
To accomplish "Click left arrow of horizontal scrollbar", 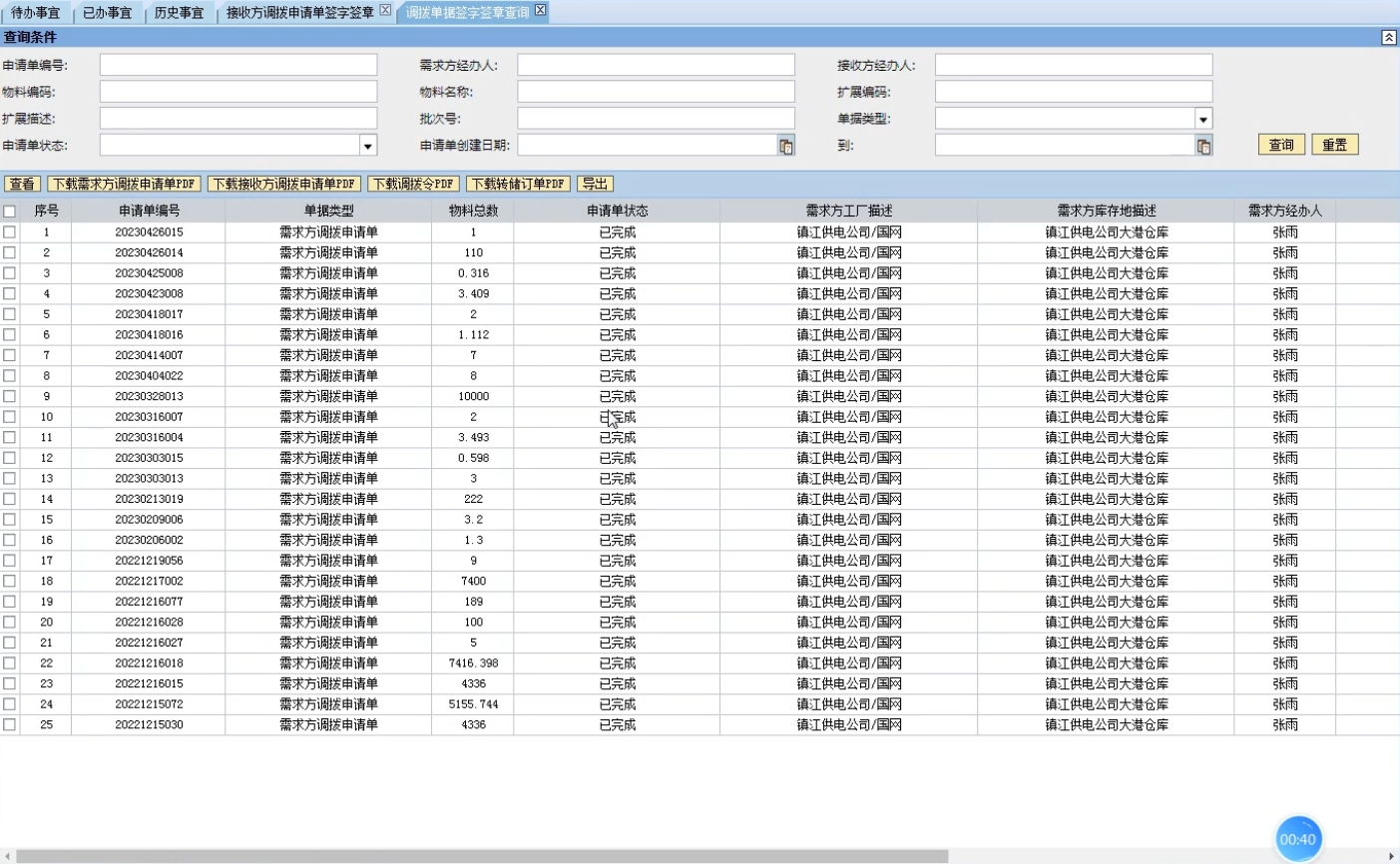I will click(7, 856).
